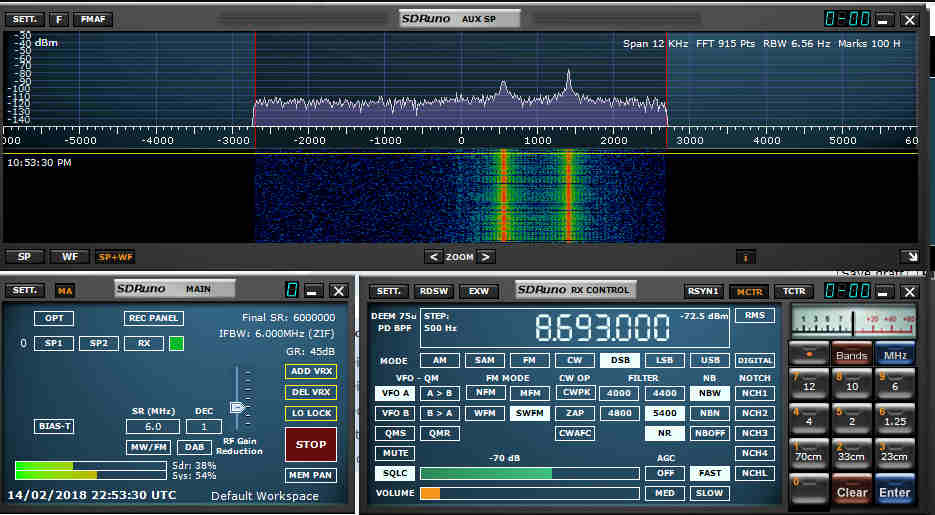Select SAM mode
The image size is (935, 515).
click(484, 360)
